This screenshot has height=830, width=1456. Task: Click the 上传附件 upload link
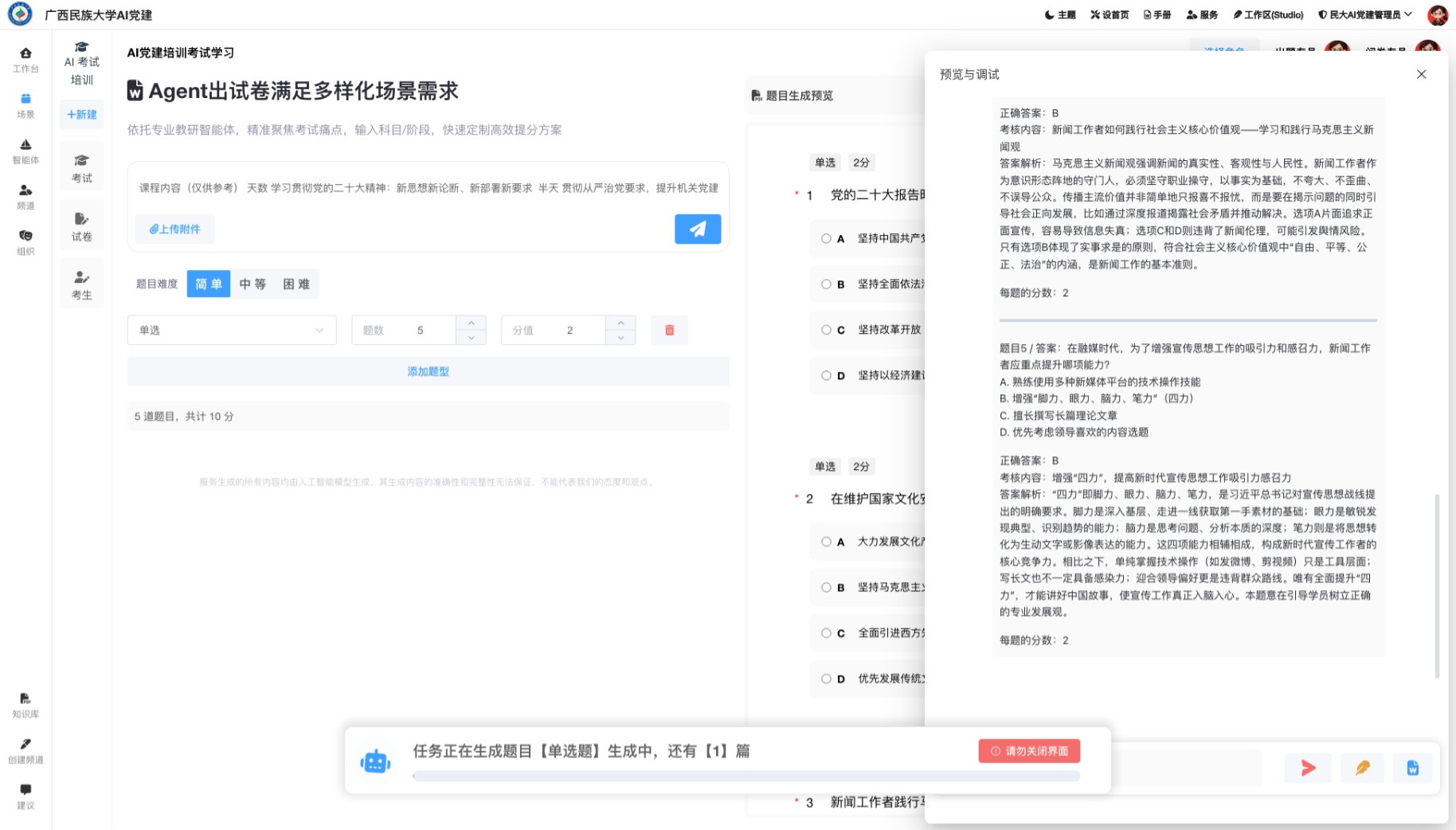175,229
